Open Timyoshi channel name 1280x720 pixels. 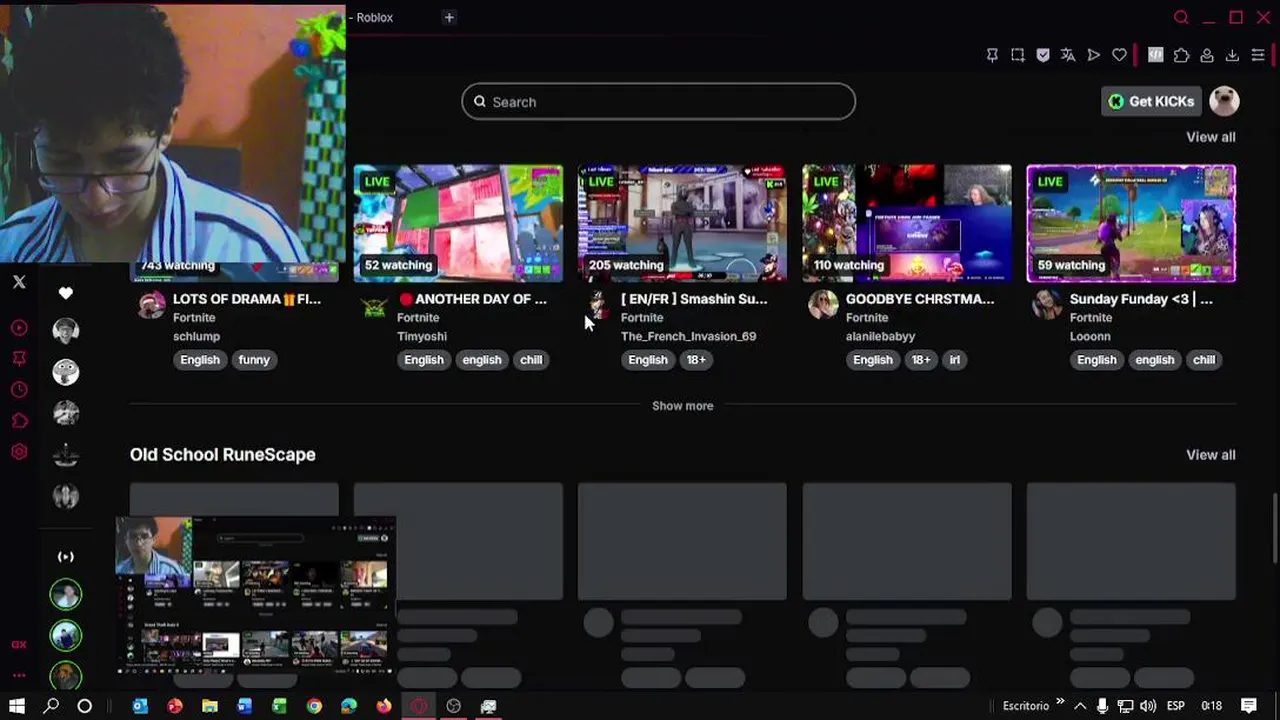click(422, 337)
